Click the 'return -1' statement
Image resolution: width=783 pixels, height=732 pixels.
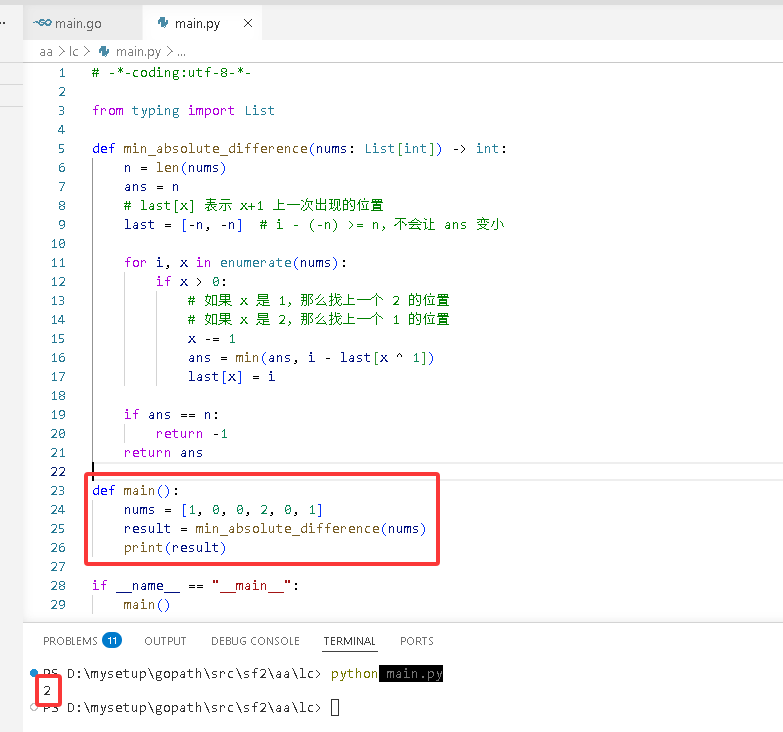click(x=192, y=433)
